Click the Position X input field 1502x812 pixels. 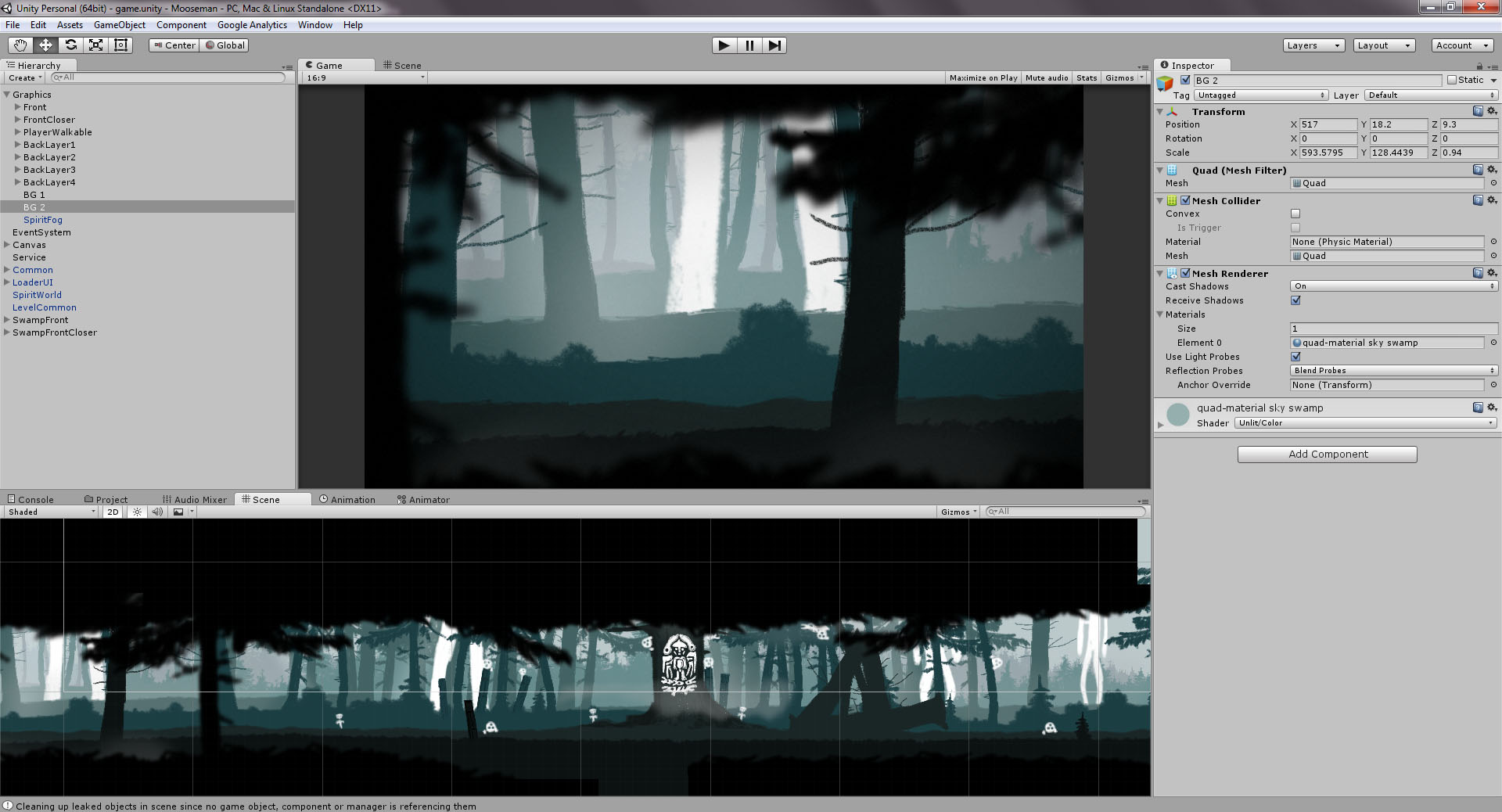coord(1328,124)
